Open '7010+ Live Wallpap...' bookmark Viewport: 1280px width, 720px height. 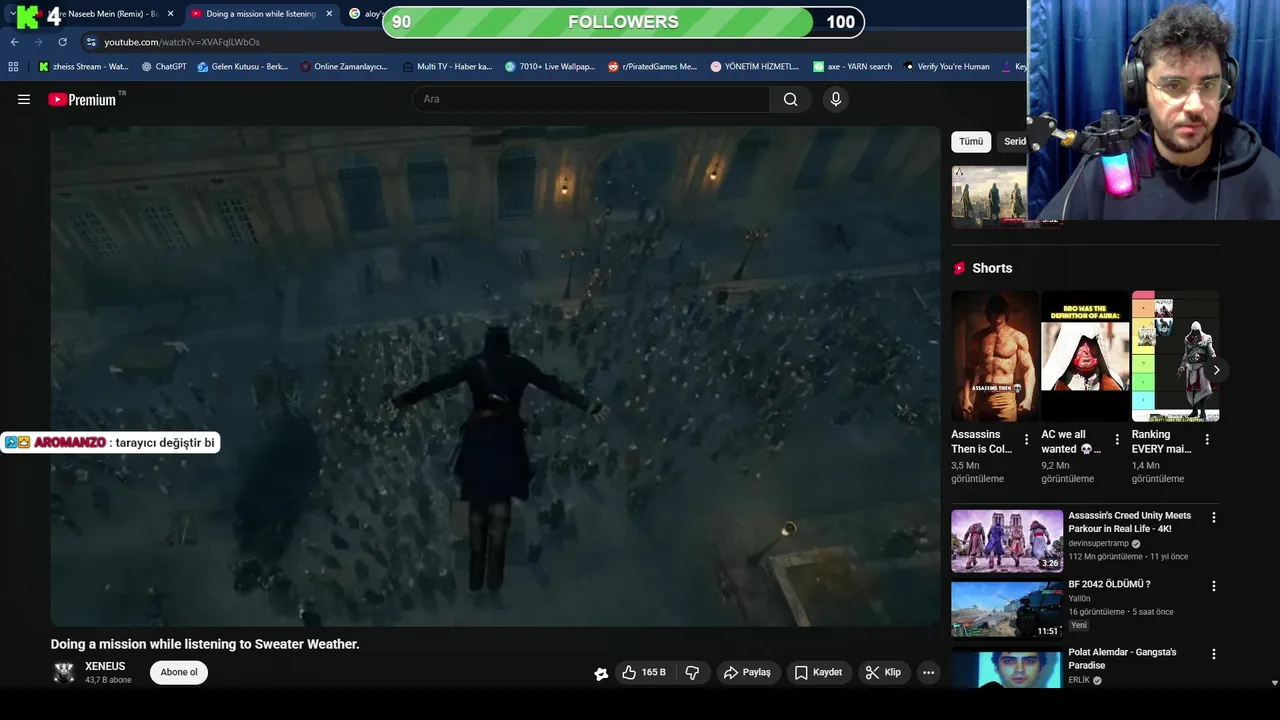click(x=550, y=67)
